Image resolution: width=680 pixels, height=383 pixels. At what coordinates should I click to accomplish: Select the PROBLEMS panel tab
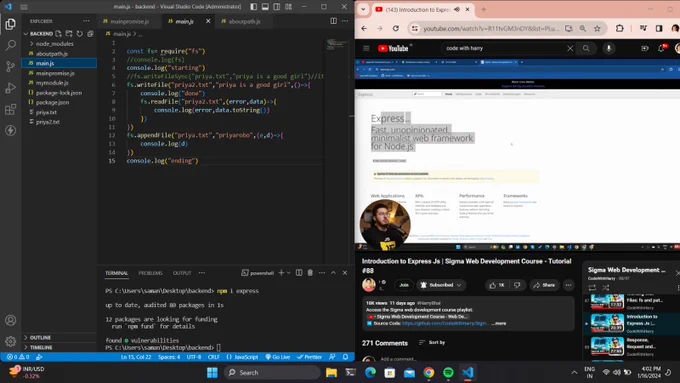[x=150, y=273]
